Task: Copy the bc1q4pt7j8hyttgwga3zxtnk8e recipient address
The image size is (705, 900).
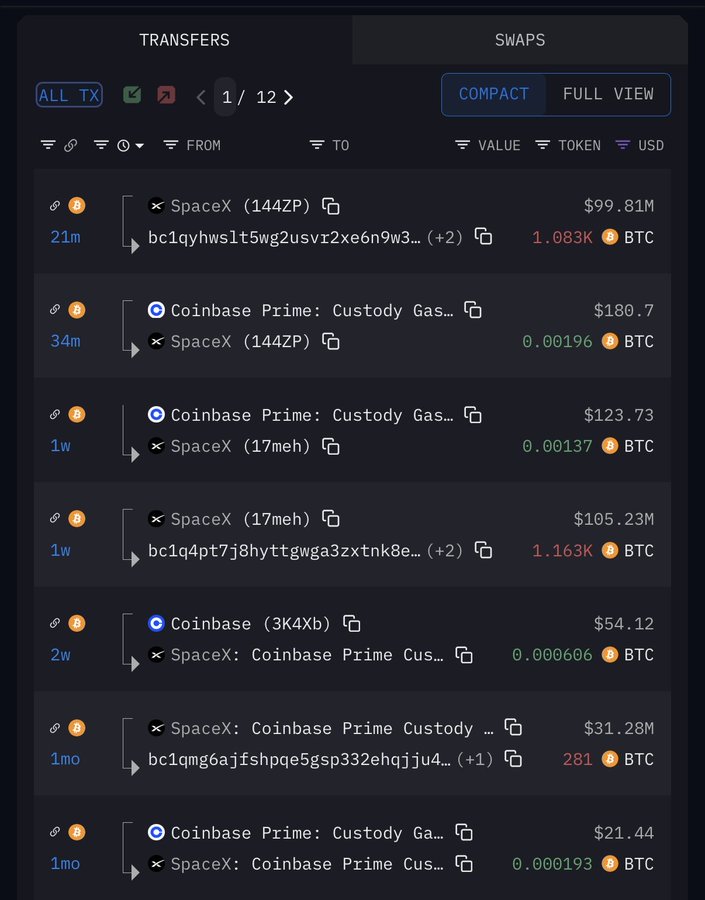Action: click(484, 550)
